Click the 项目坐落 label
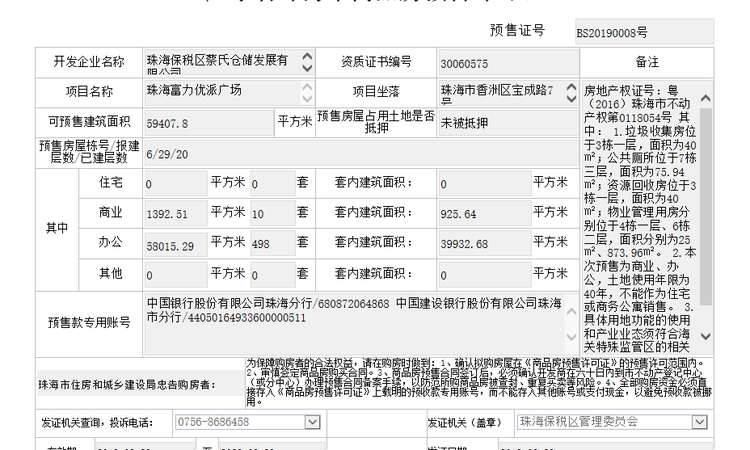Image resolution: width=750 pixels, height=450 pixels. [376, 92]
